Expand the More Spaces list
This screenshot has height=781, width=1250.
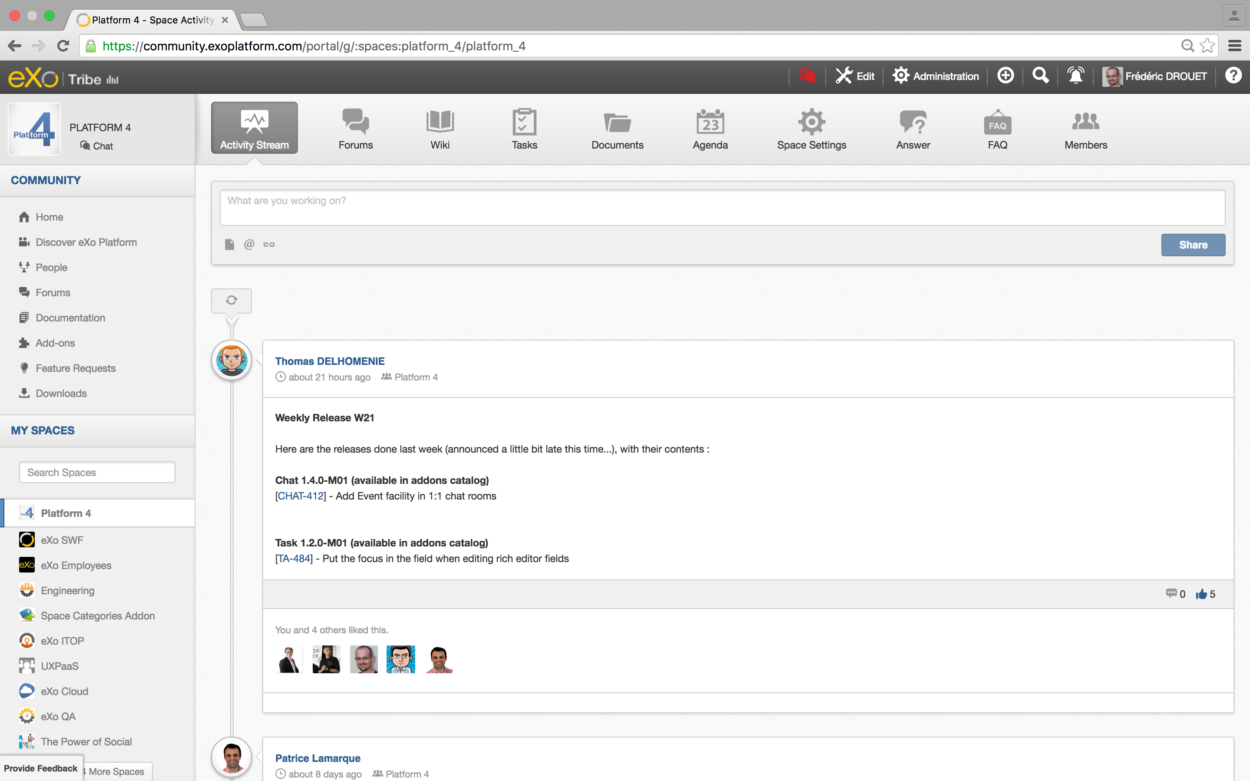click(116, 771)
